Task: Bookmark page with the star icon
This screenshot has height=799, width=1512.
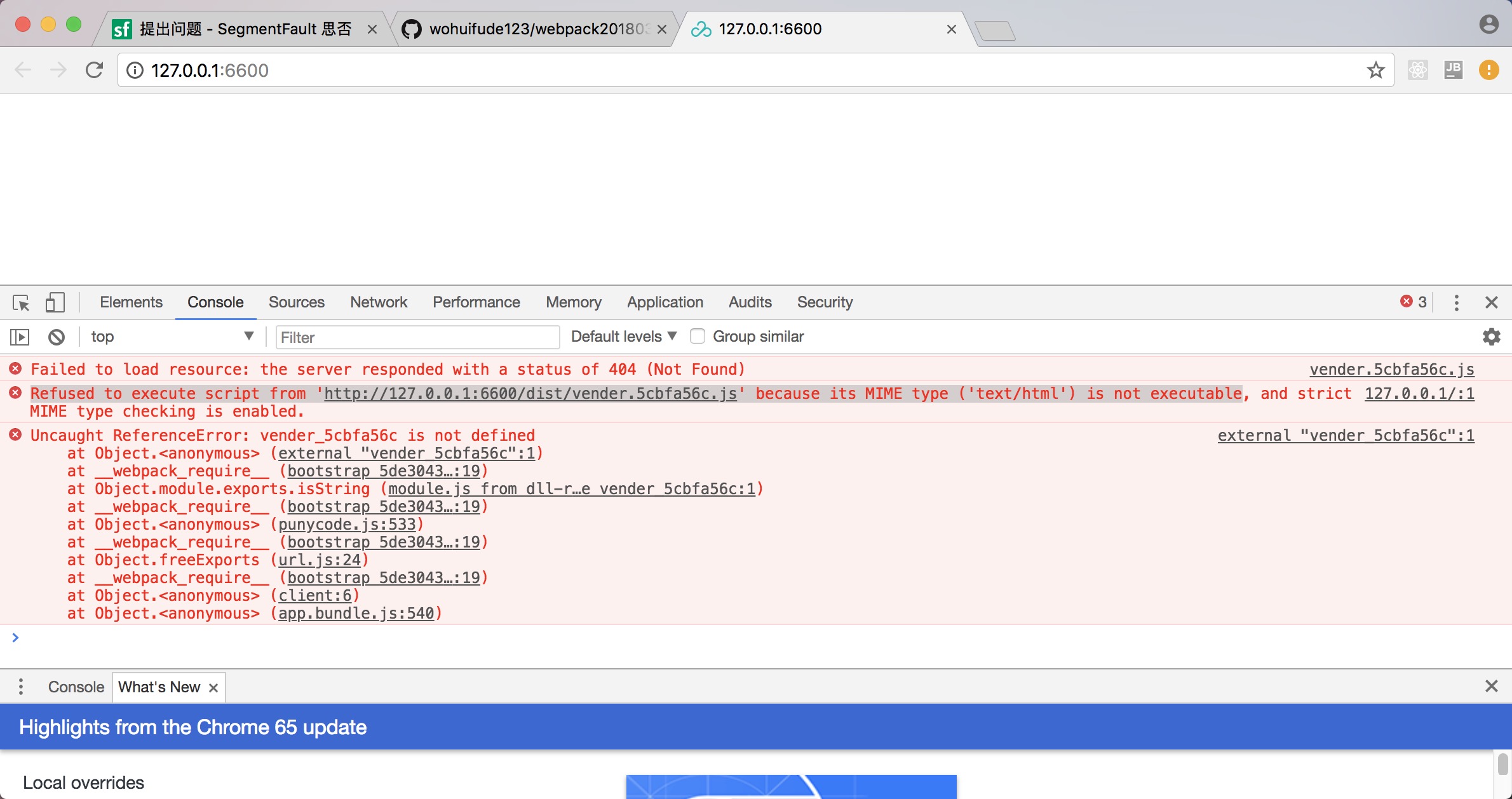Action: [1375, 70]
